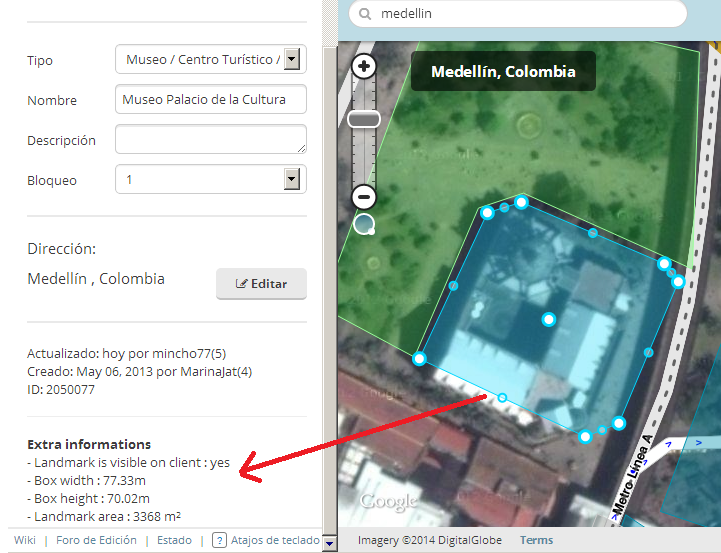Click 'Creado: May 06, 2013 por MarinaJat(4)'

(139, 371)
